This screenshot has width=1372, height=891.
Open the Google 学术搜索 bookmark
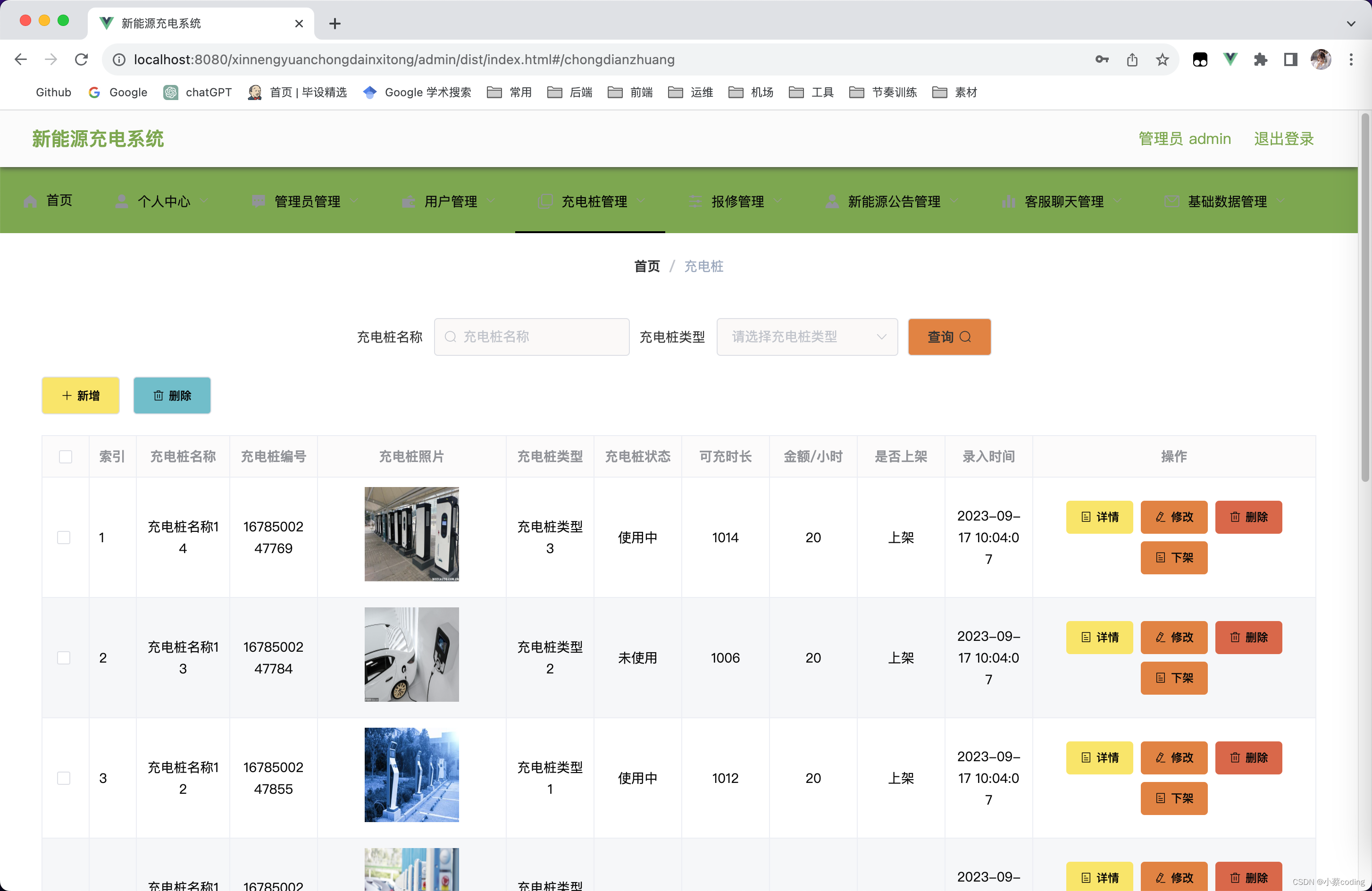418,92
